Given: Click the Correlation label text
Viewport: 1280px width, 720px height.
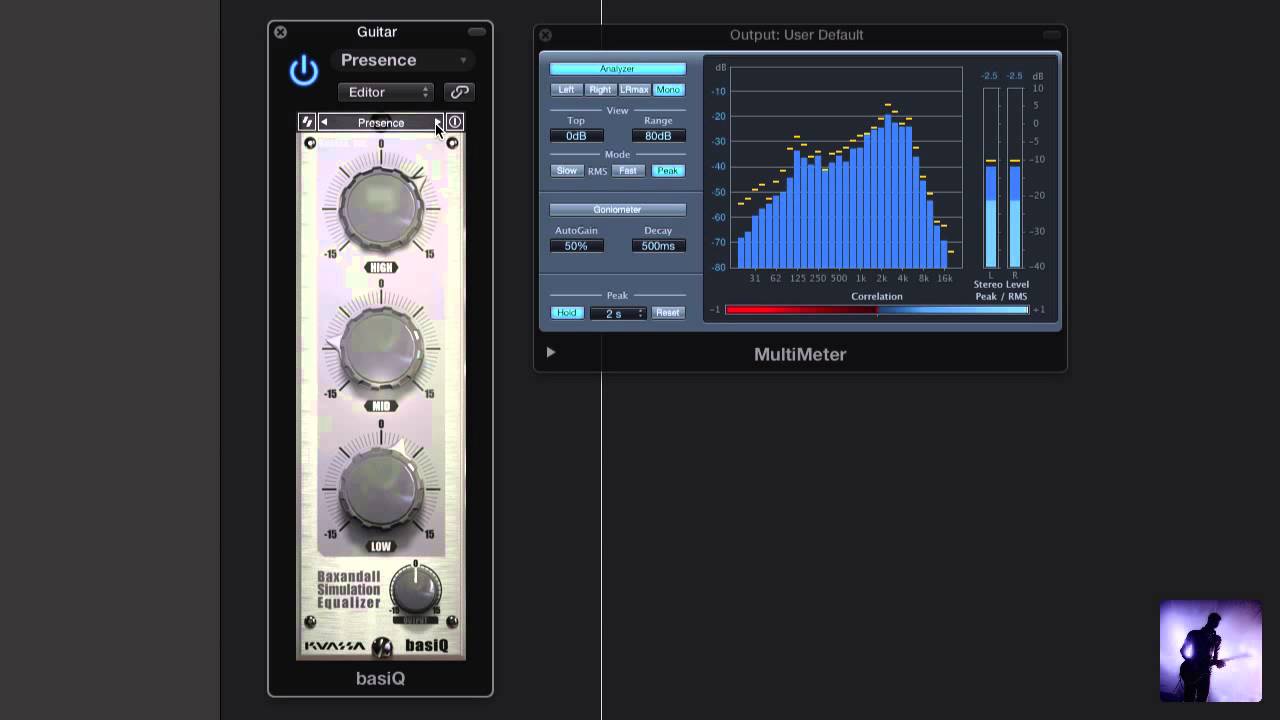Looking at the screenshot, I should (877, 296).
